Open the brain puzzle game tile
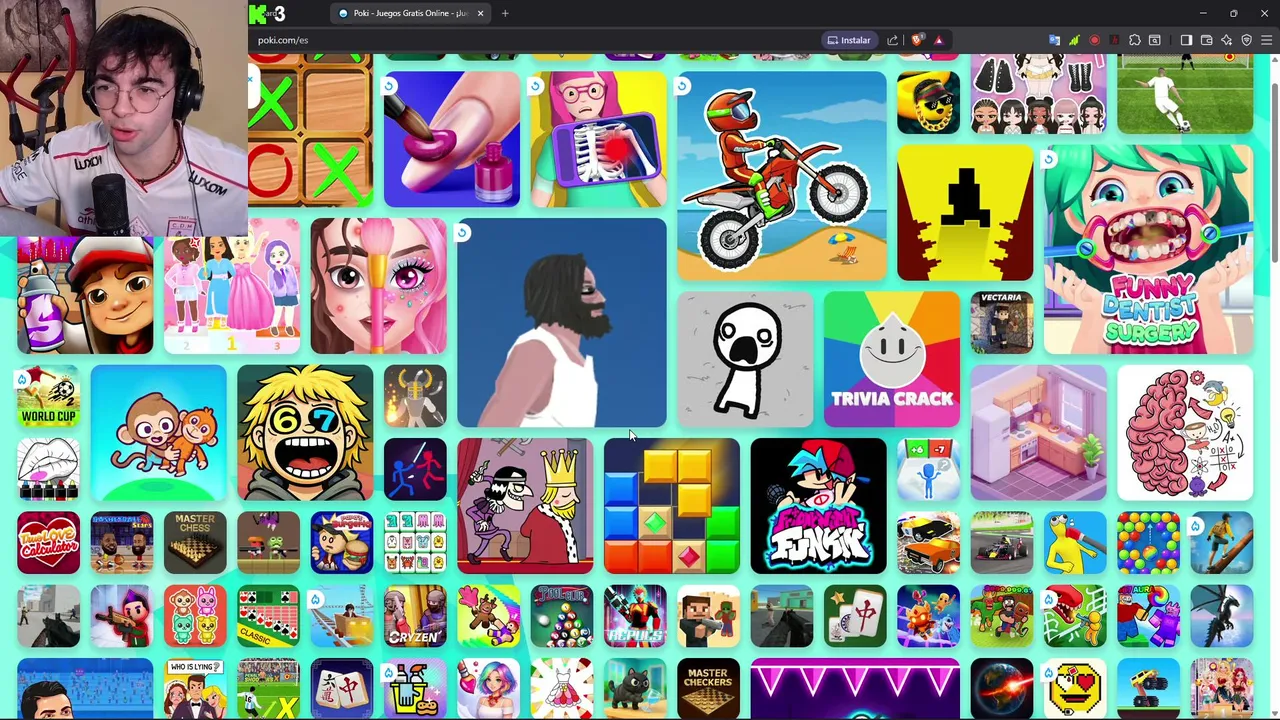The image size is (1280, 720). [x=1185, y=433]
